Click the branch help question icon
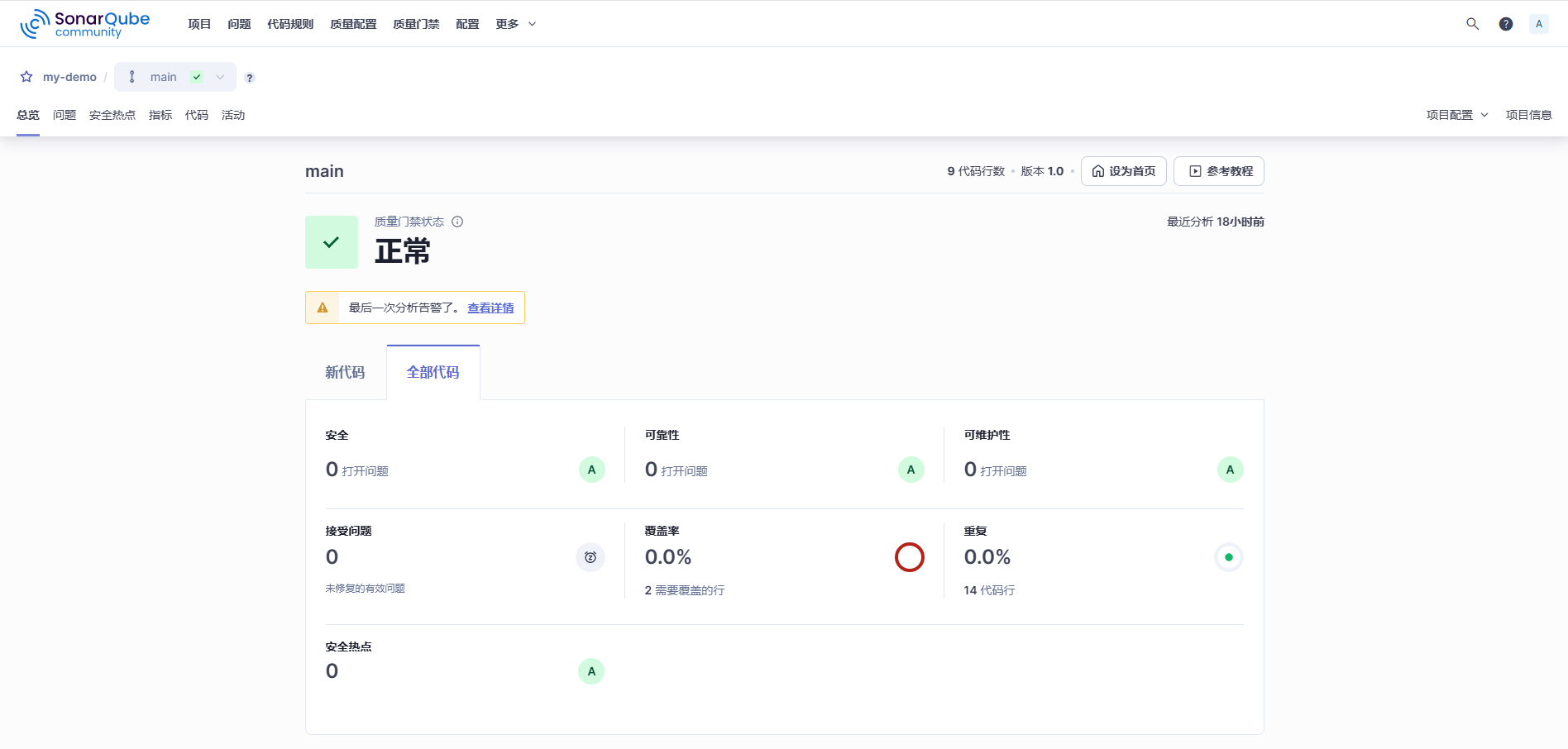Image resolution: width=1568 pixels, height=749 pixels. pyautogui.click(x=250, y=78)
